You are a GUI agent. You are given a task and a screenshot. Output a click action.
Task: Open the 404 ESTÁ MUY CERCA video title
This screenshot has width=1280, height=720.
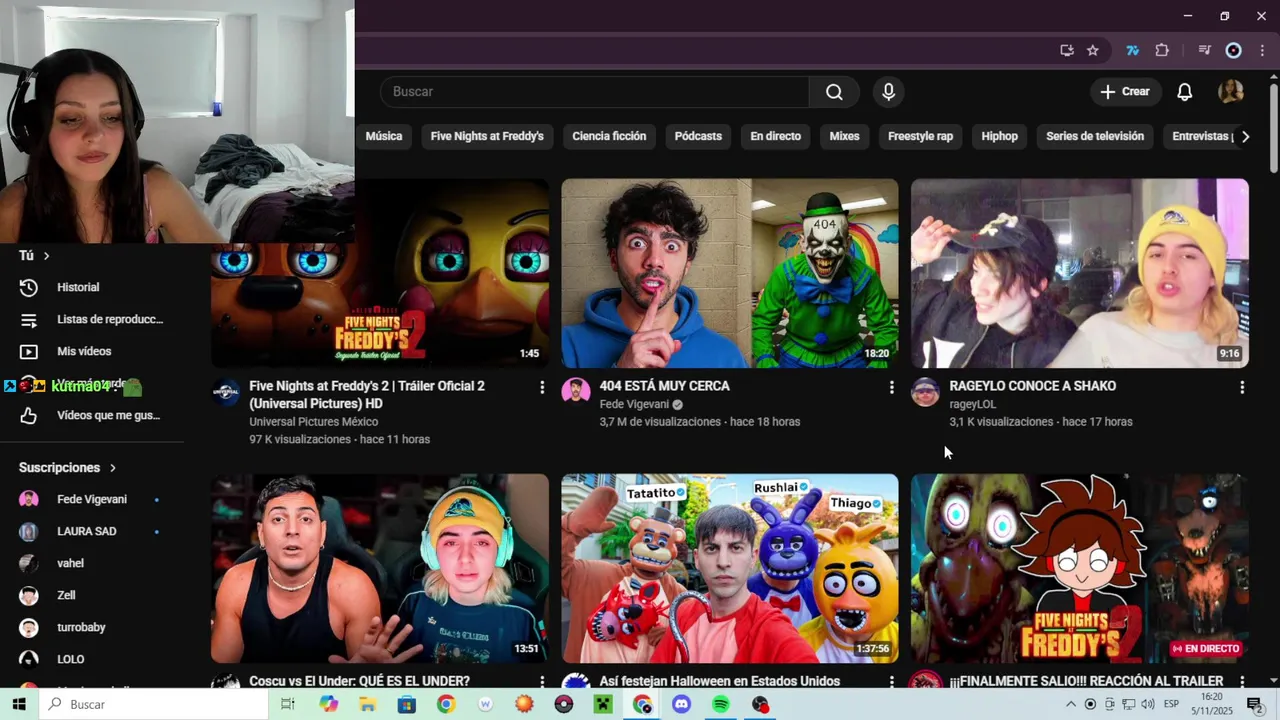[664, 386]
